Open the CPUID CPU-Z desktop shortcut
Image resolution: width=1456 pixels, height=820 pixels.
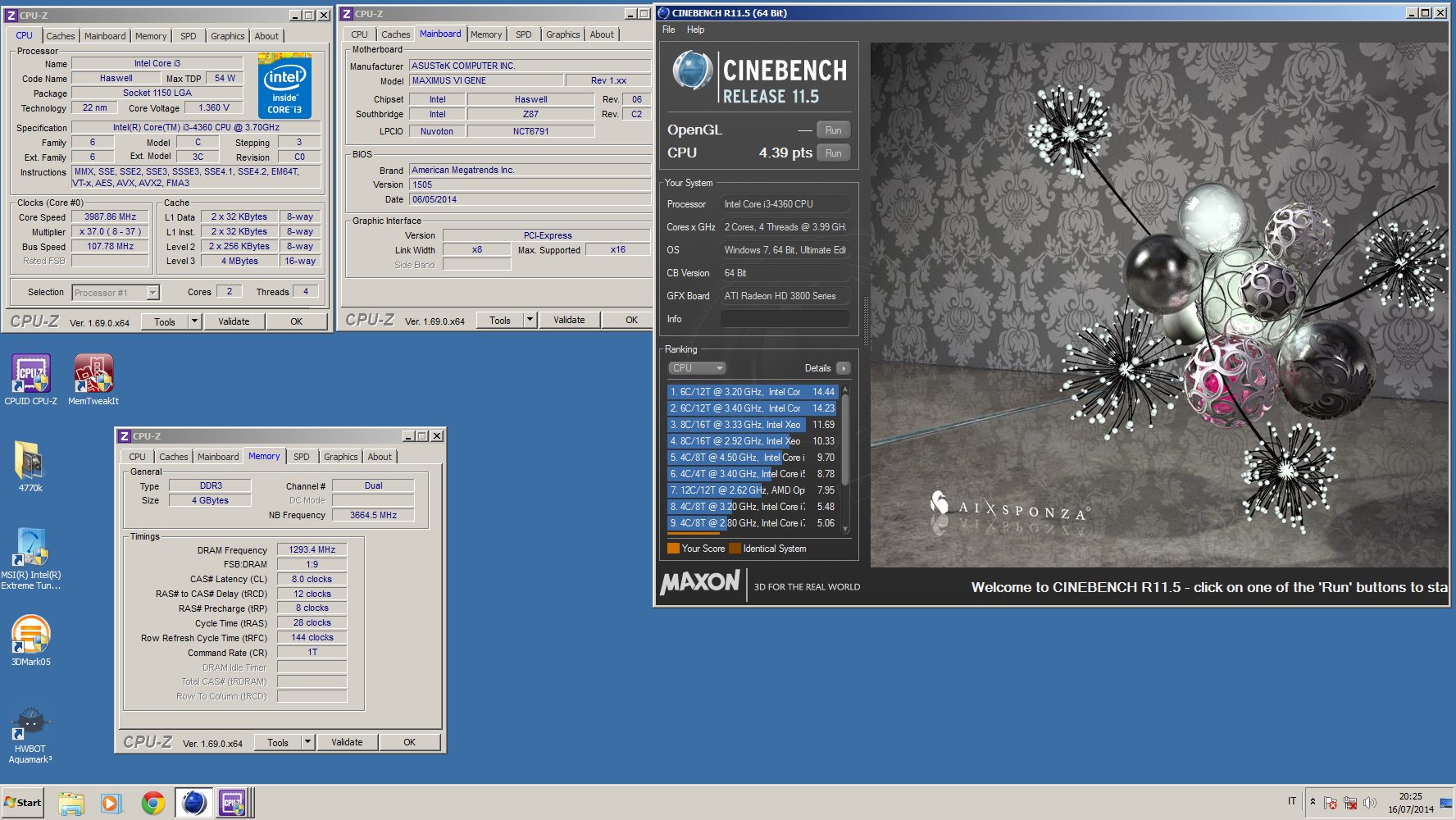coord(31,380)
